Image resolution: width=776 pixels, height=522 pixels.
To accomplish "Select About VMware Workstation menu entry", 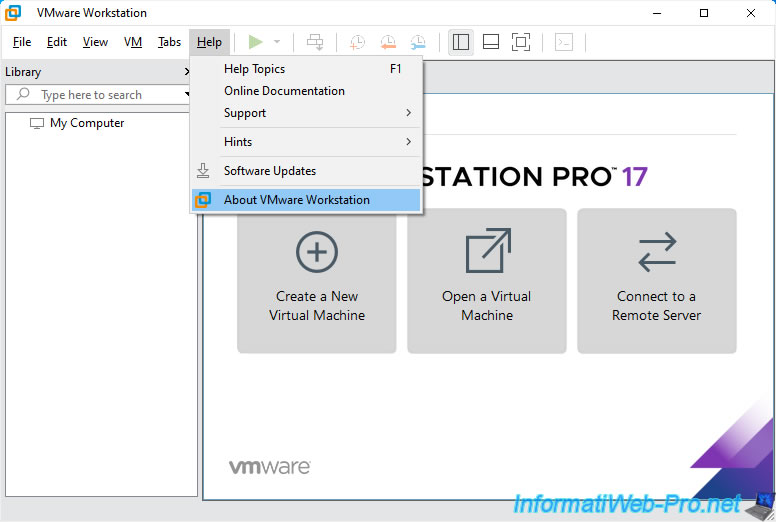I will coord(297,200).
